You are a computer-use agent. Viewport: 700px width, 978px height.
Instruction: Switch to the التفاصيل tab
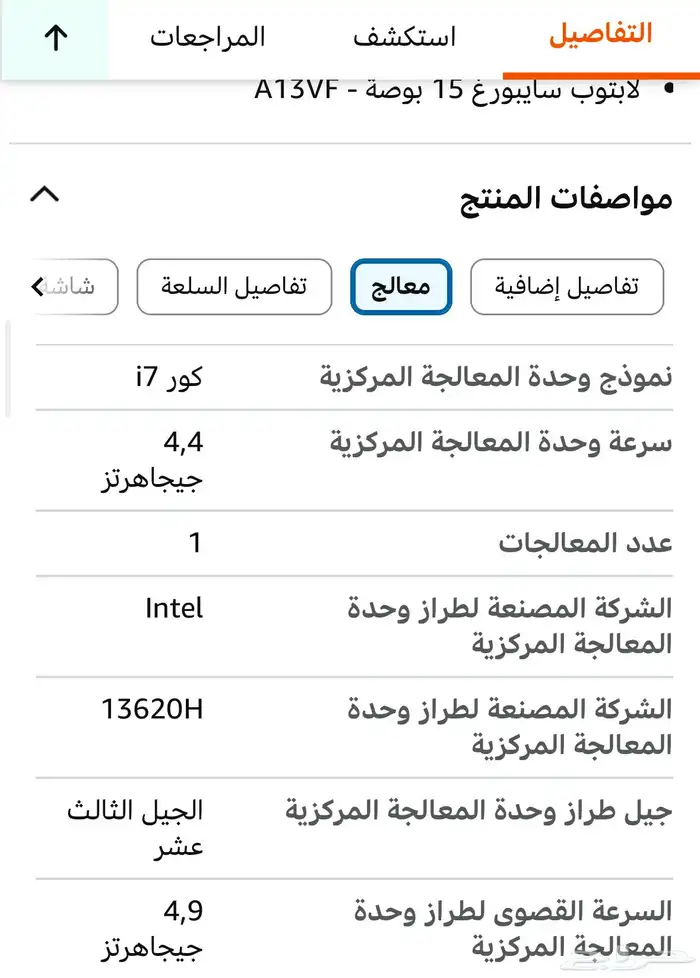pyautogui.click(x=600, y=35)
